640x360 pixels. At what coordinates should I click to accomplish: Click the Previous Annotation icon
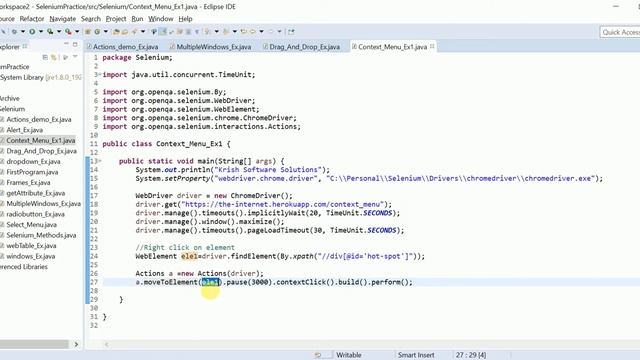pos(225,31)
